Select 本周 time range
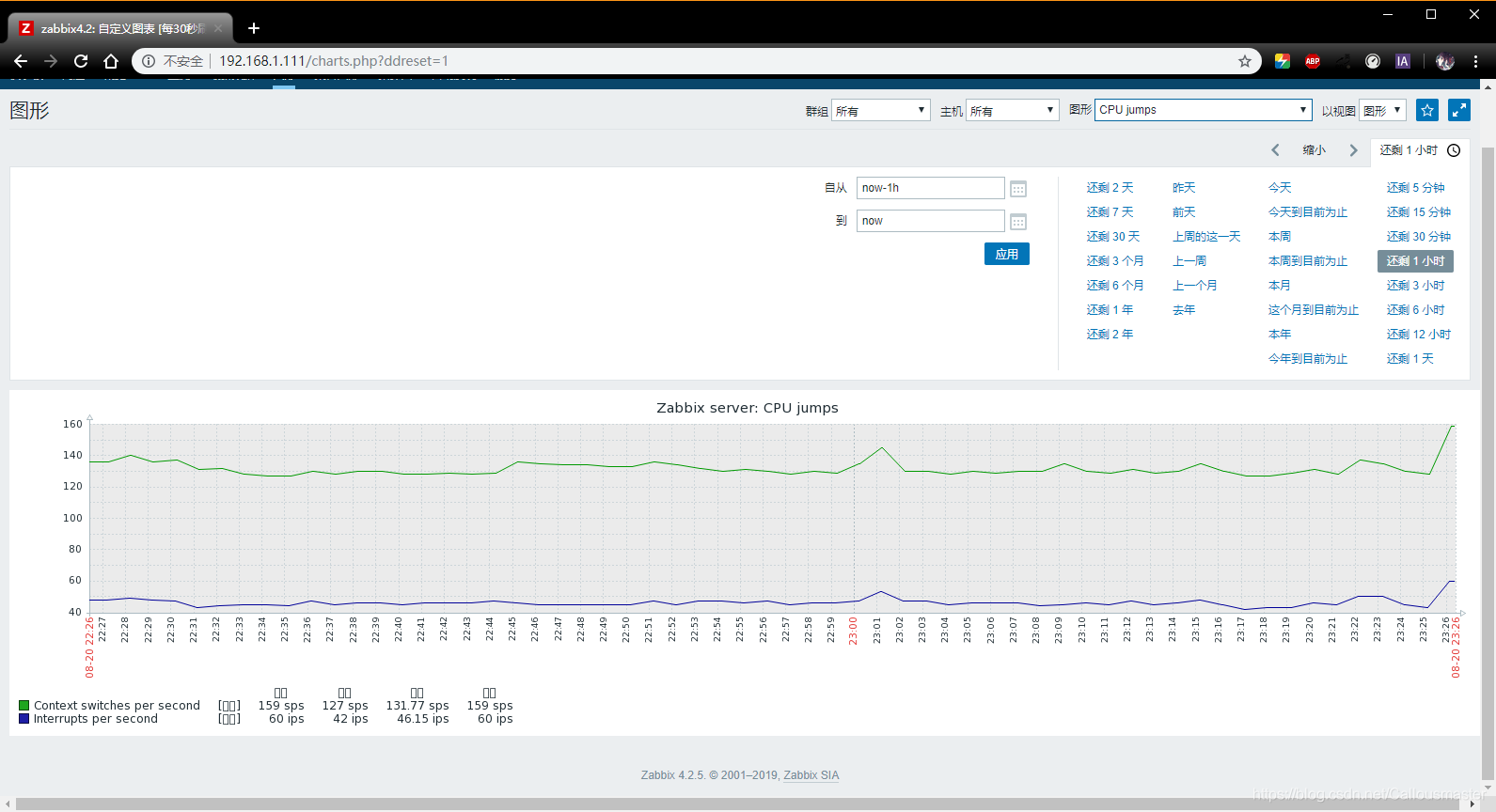 pyautogui.click(x=1280, y=237)
